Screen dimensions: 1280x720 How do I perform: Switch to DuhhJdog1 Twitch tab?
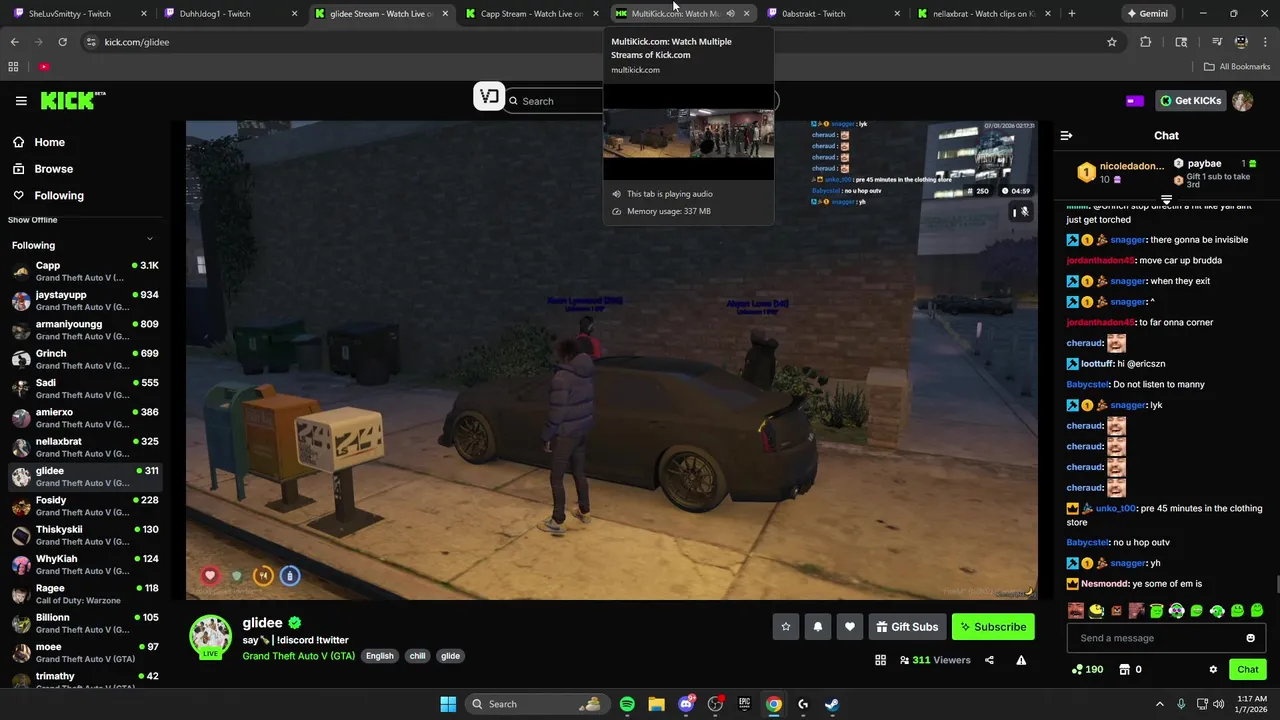click(229, 14)
